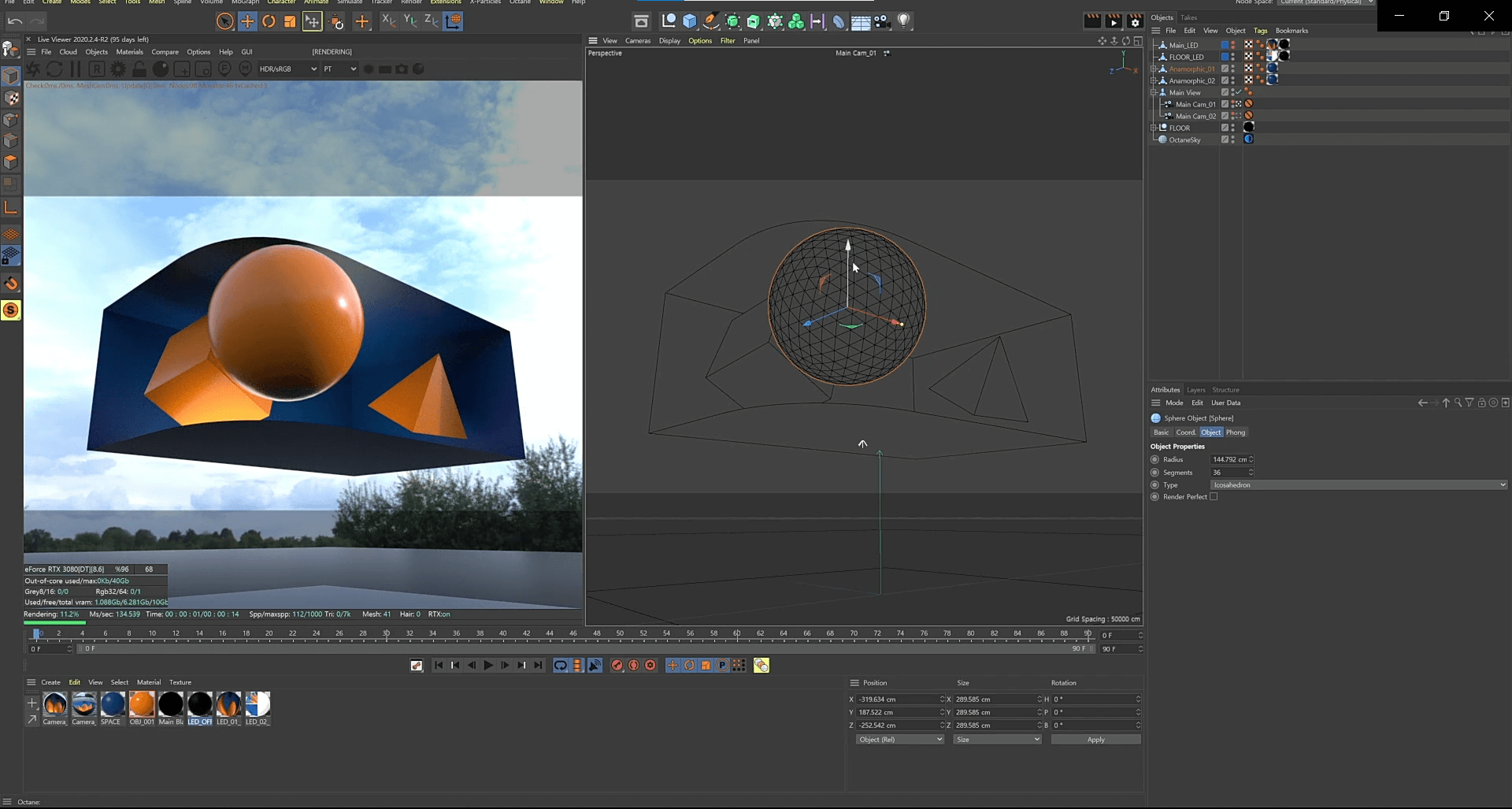This screenshot has height=809, width=1512.
Task: Open Edit Render Settings
Action: (1135, 21)
